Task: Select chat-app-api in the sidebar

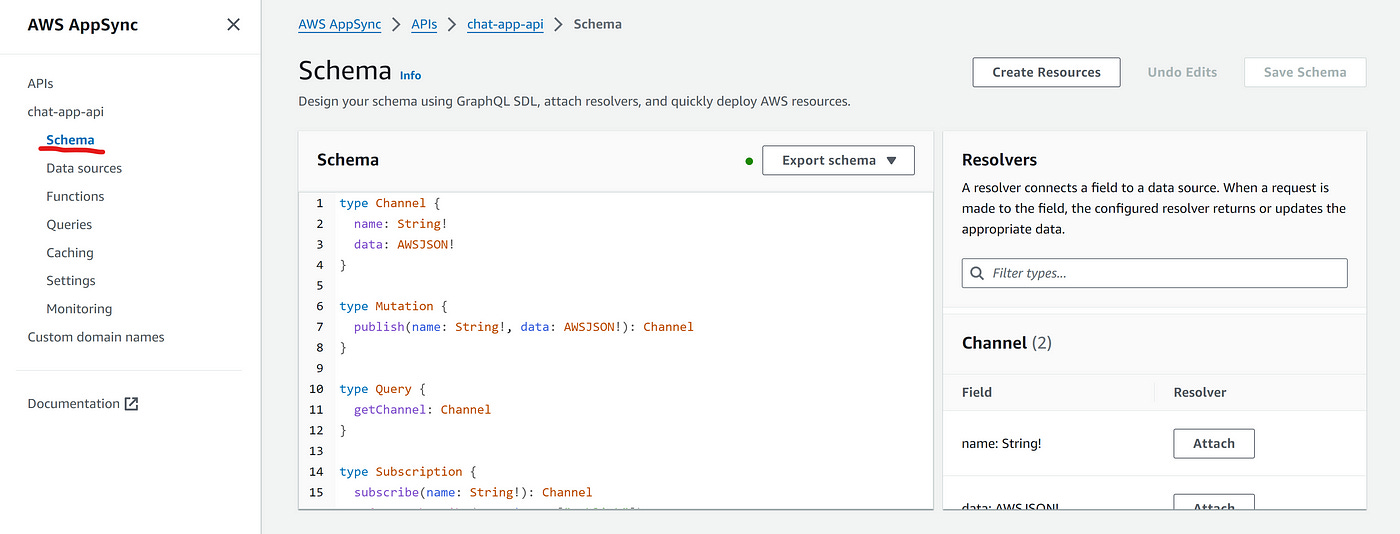Action: pos(65,112)
